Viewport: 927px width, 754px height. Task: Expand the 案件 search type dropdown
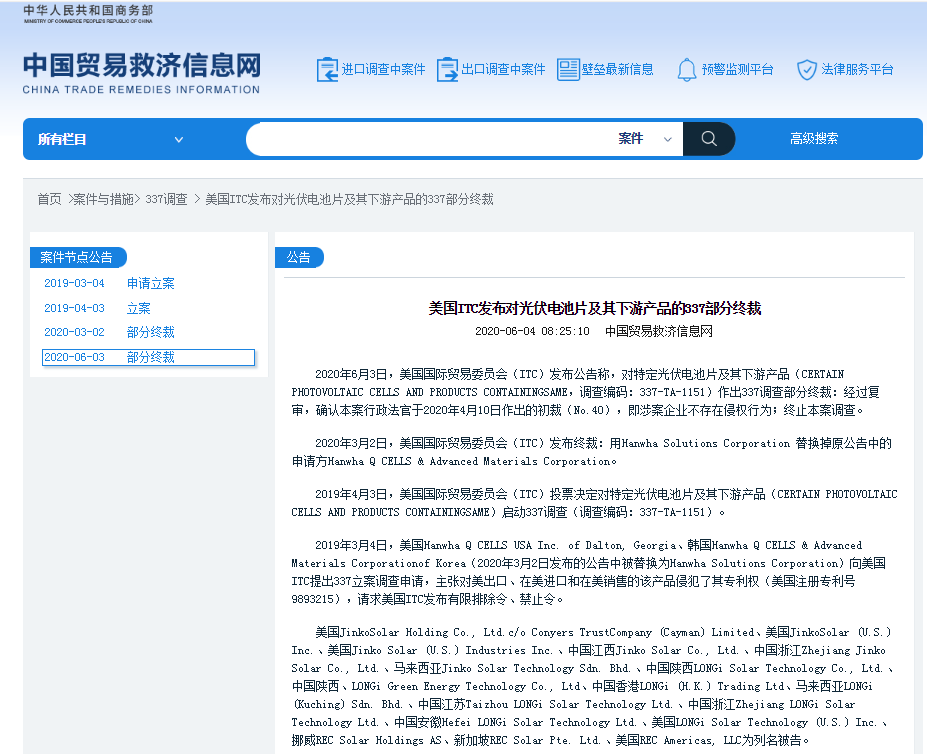point(645,139)
